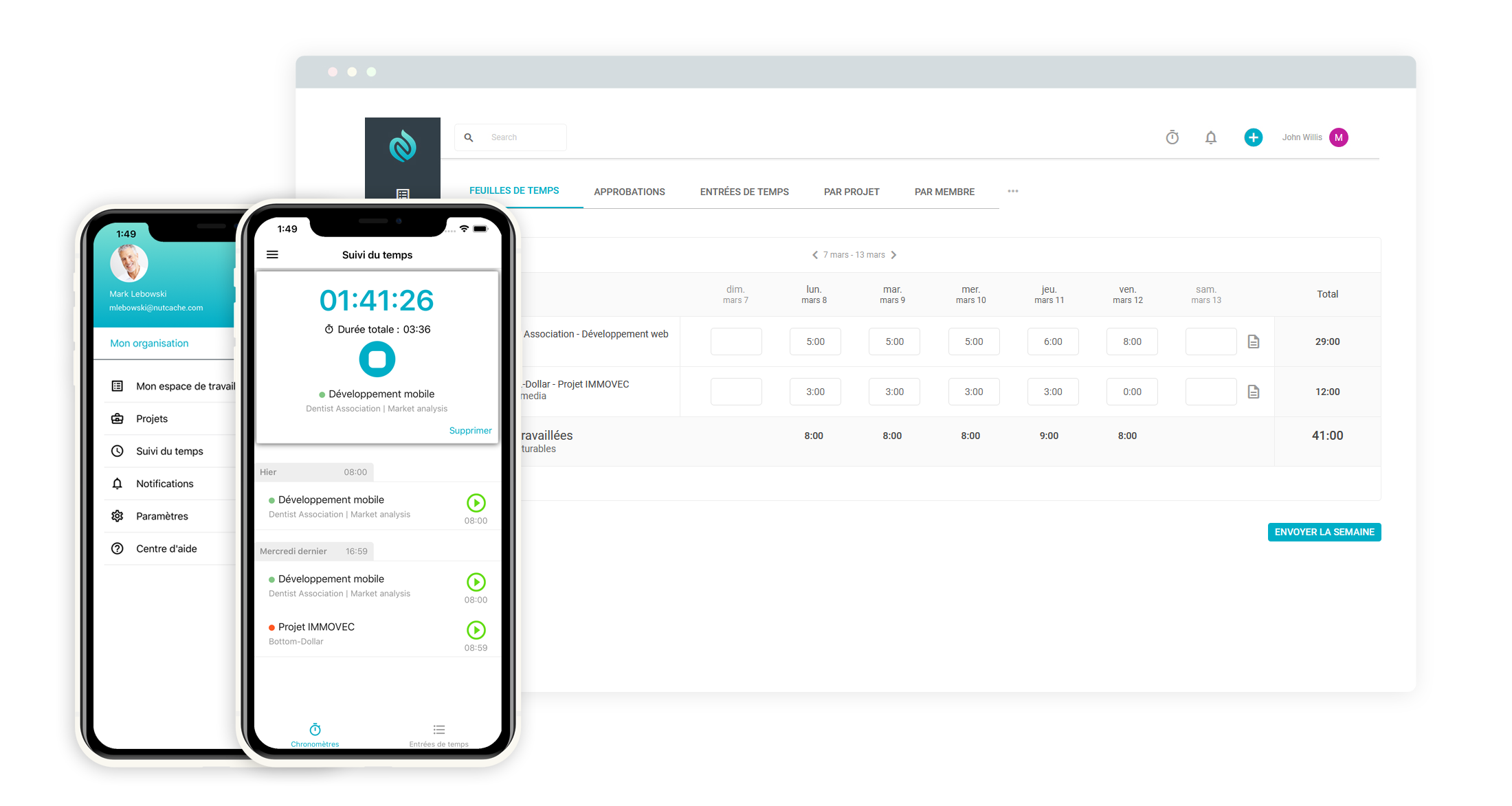Click the blue plus add button
Viewport: 1512px width, 806px height.
coord(1253,137)
